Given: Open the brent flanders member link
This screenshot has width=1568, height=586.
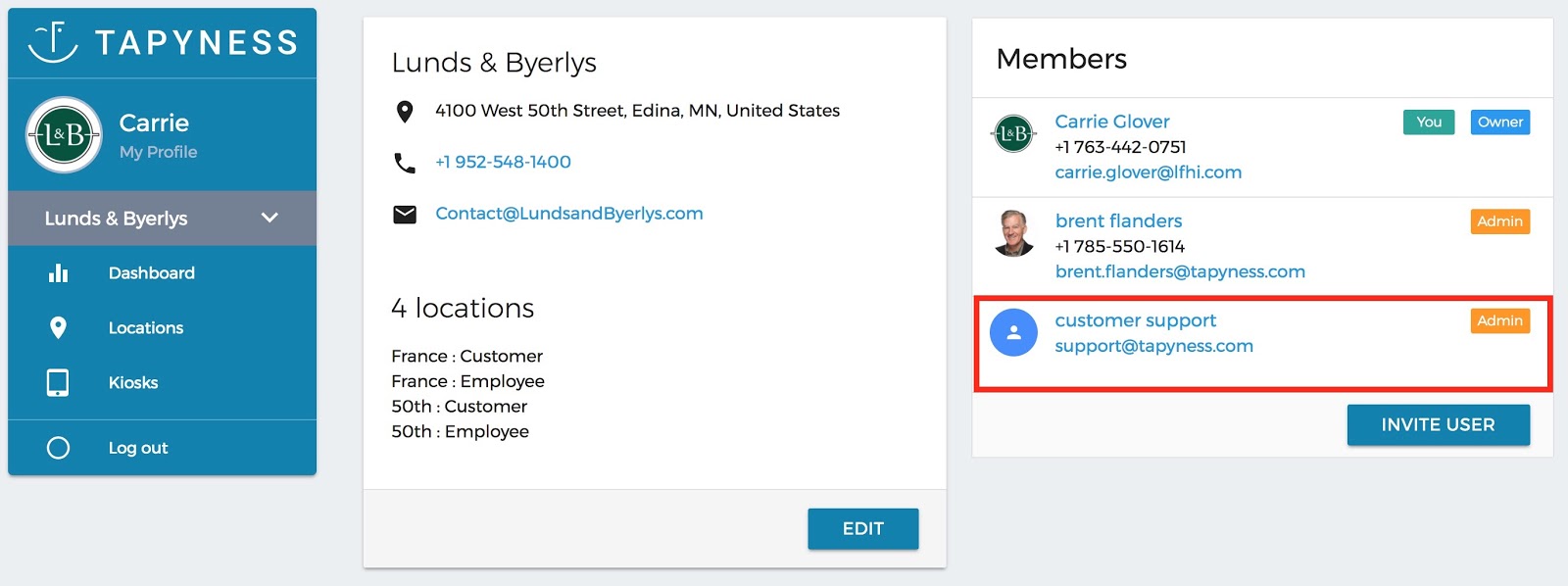Looking at the screenshot, I should click(x=1118, y=220).
